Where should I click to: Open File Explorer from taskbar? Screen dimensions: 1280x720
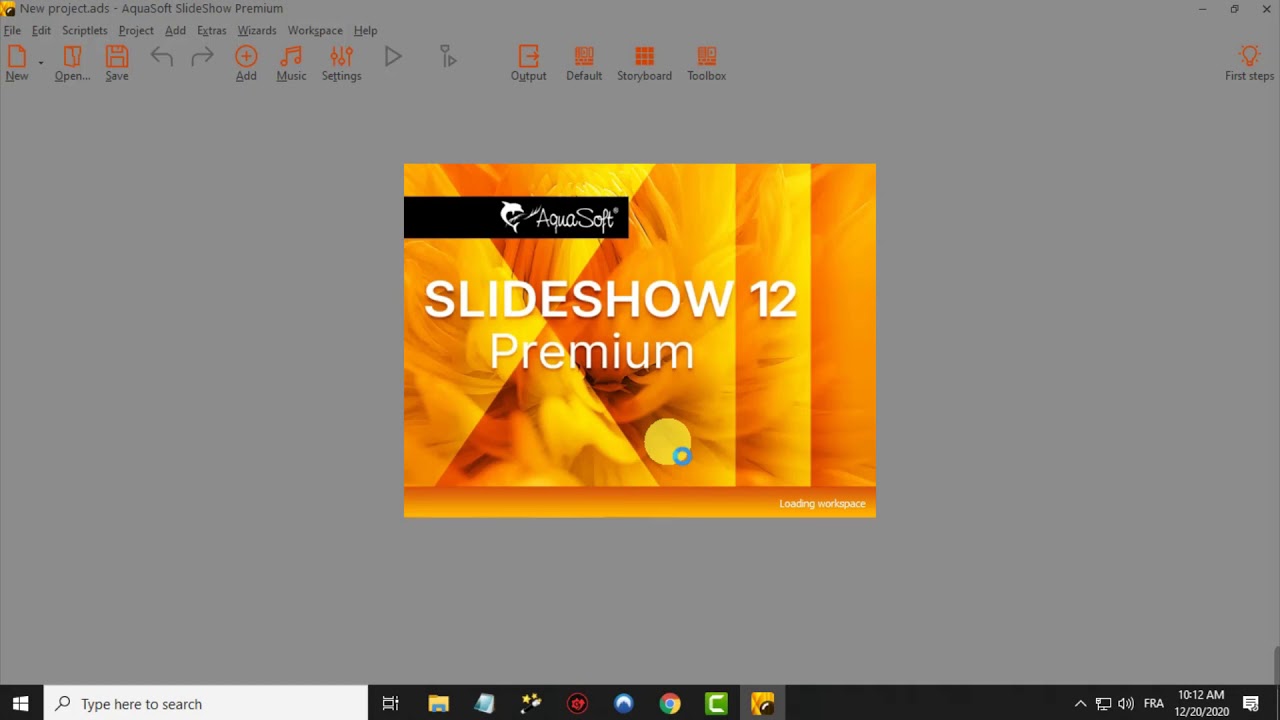pos(438,704)
